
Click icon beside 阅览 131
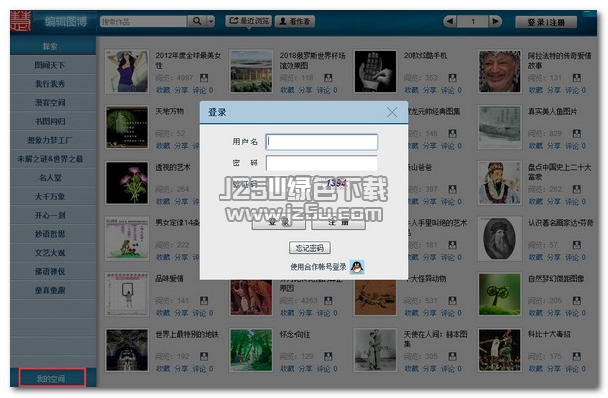577,78
